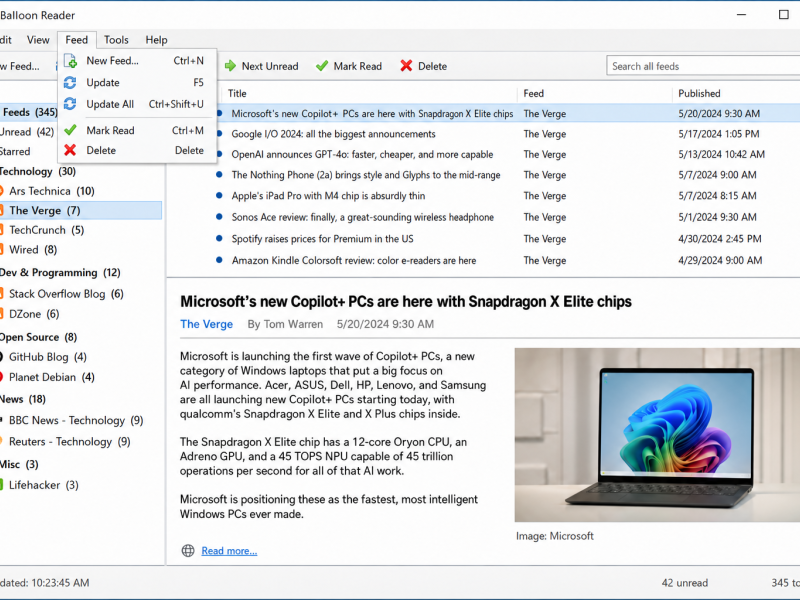Viewport: 800px width, 600px height.
Task: Open the Read more... link
Action: click(229, 551)
